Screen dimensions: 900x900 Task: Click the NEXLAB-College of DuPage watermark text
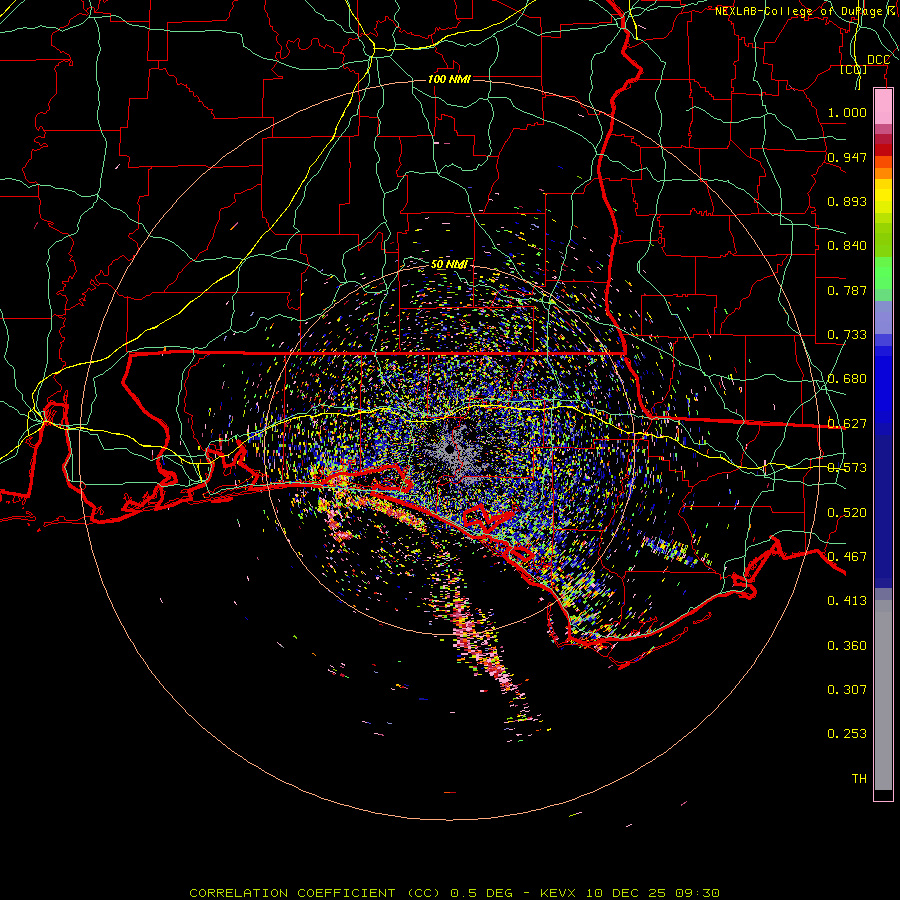pos(805,11)
